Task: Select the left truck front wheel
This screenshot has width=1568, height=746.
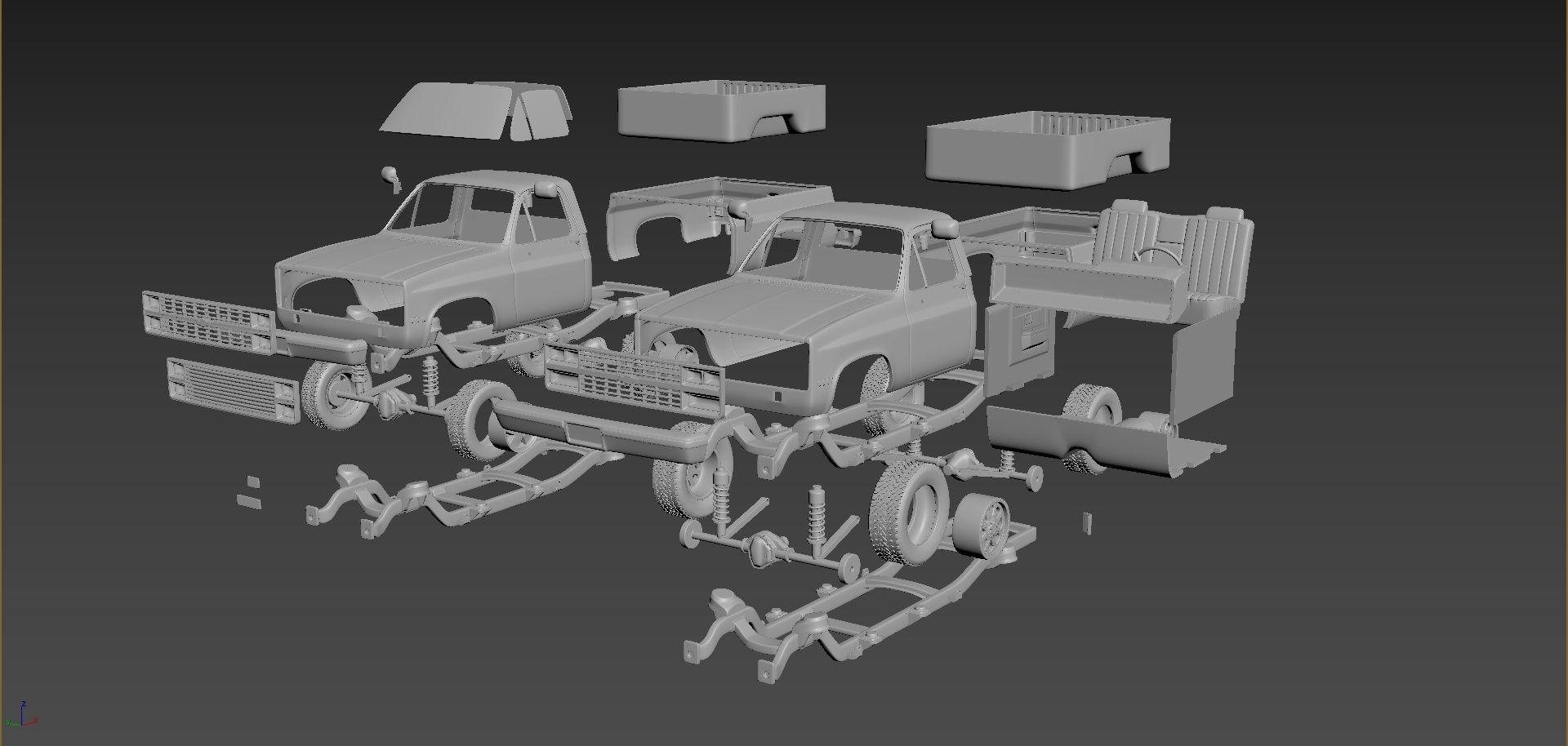Action: pos(335,396)
